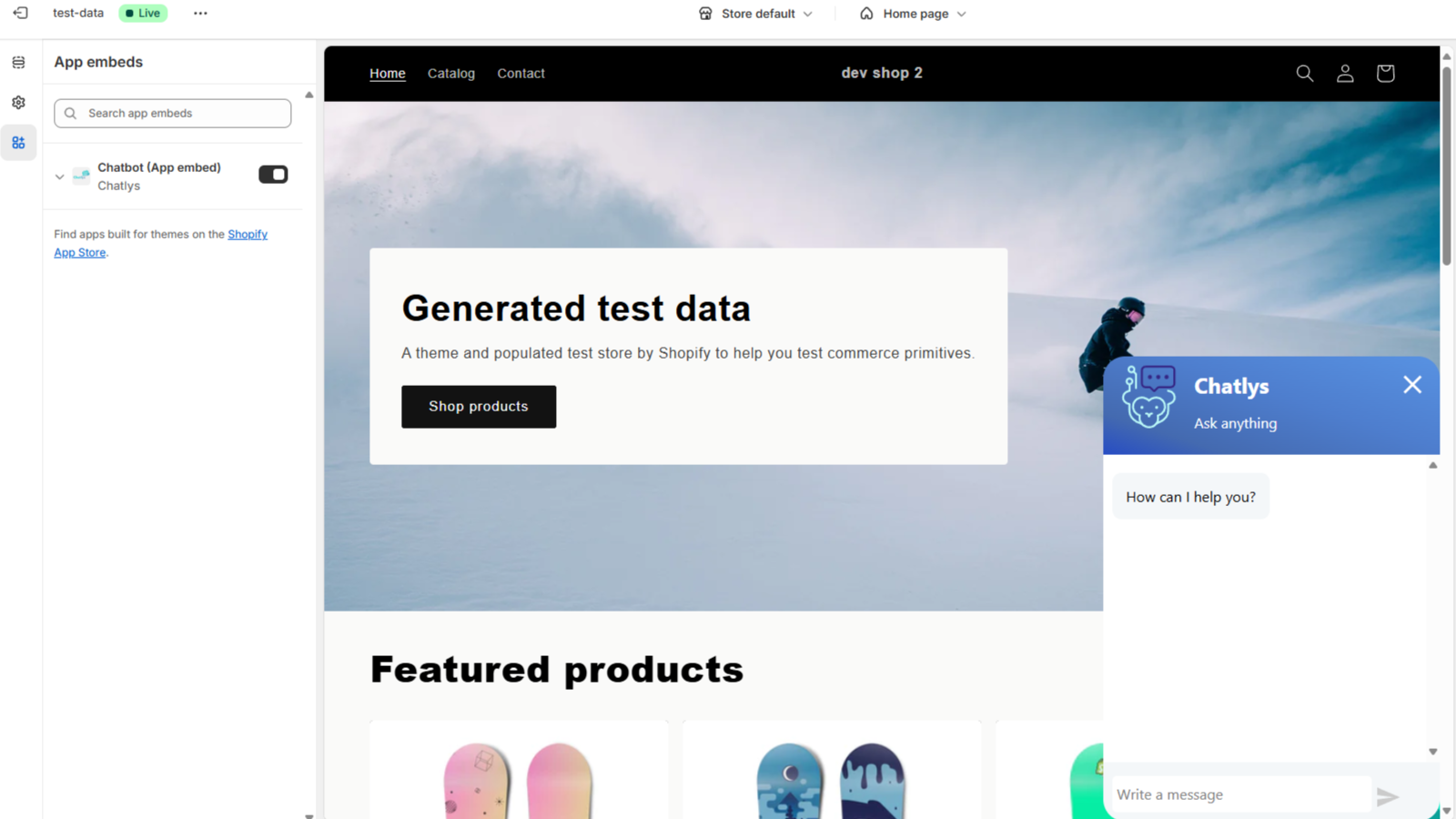Toggle the Chatbot app embed switch
Viewport: 1456px width, 819px height.
273,175
